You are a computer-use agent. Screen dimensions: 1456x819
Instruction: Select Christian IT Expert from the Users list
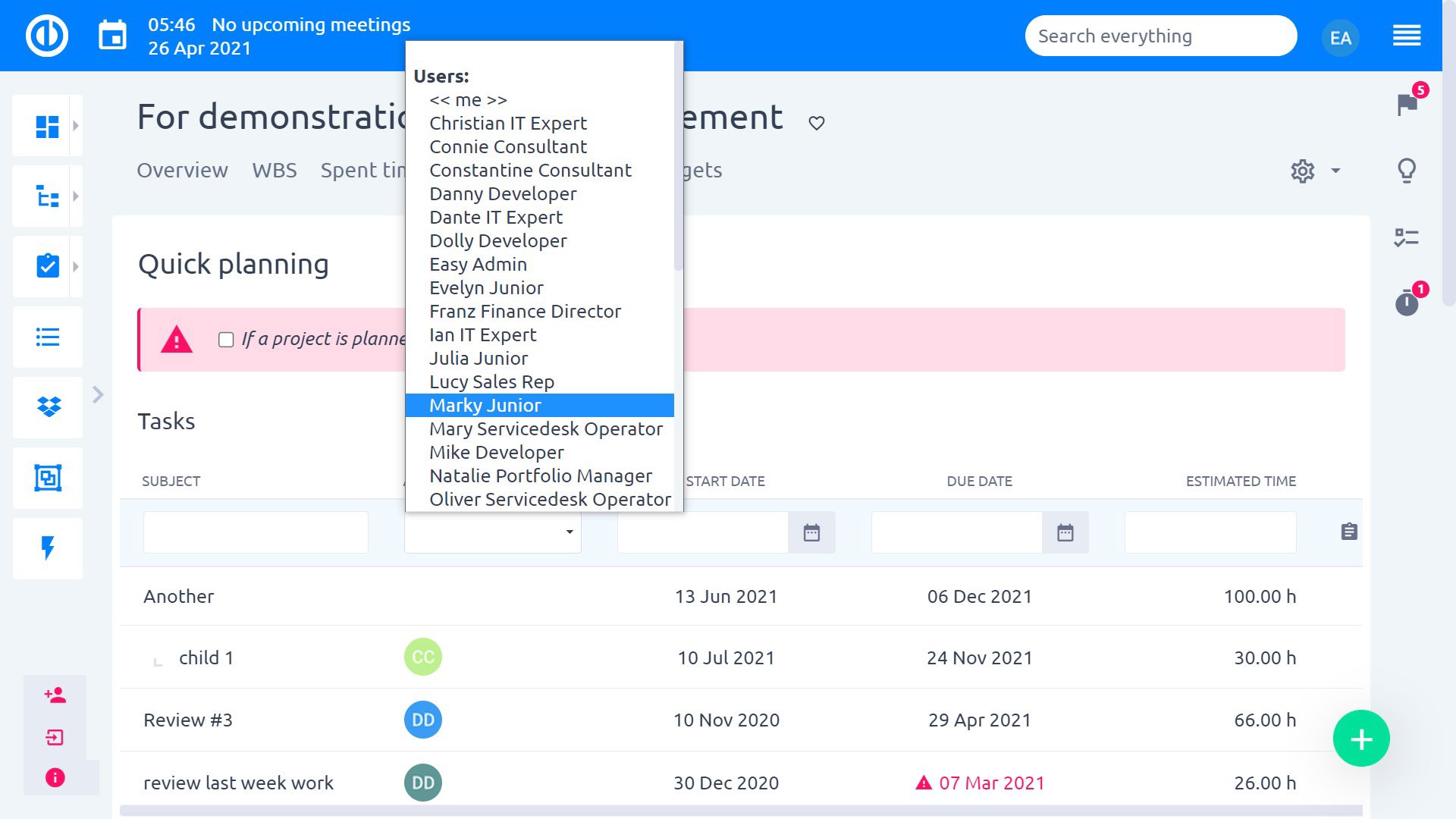(x=508, y=123)
